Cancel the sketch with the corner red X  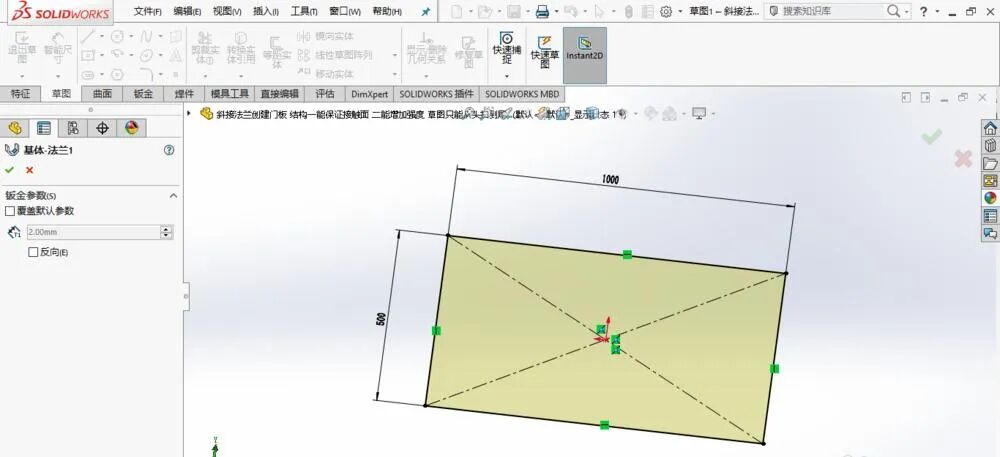963,159
